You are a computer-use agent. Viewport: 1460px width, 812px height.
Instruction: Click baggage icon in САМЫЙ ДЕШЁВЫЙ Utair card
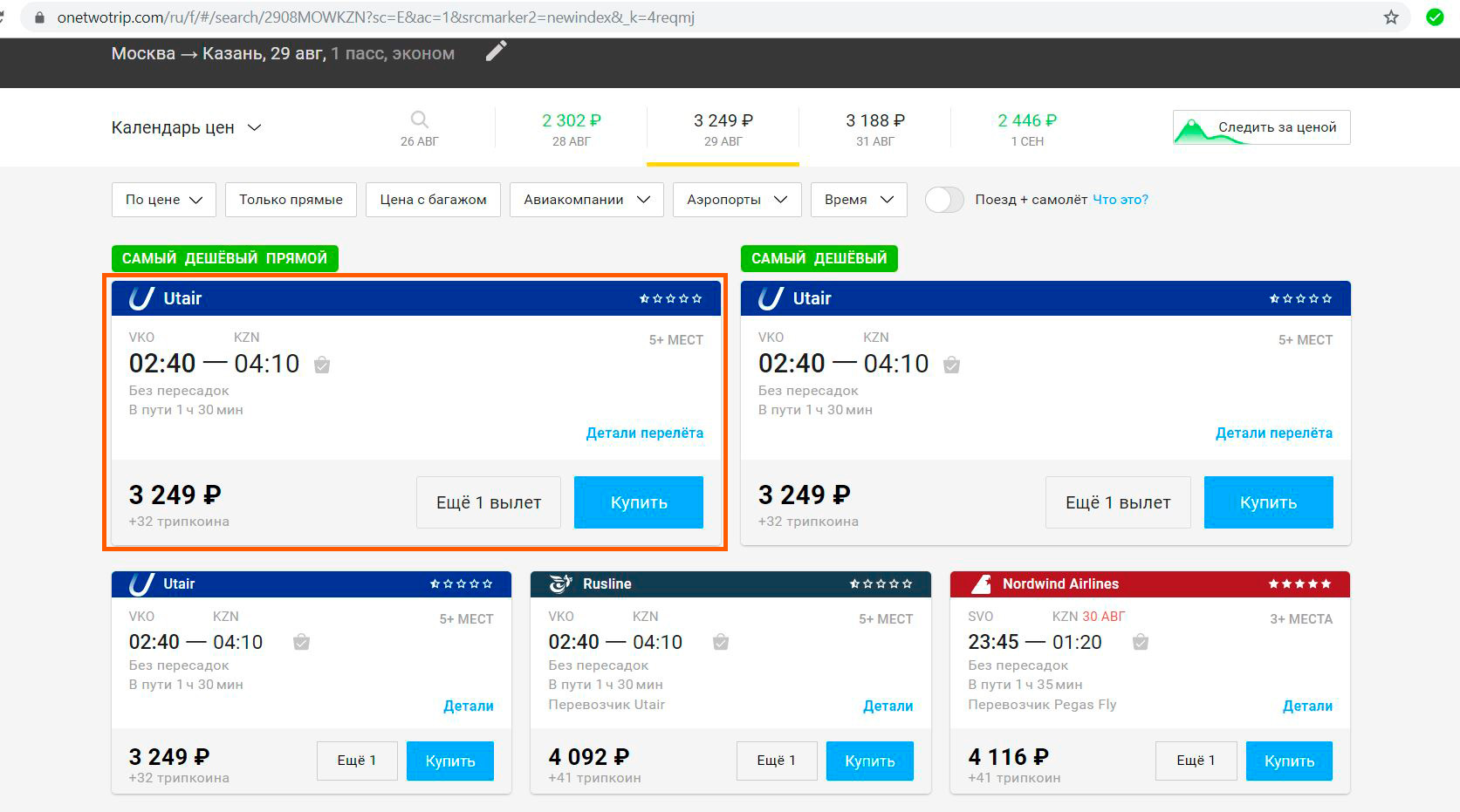[952, 365]
